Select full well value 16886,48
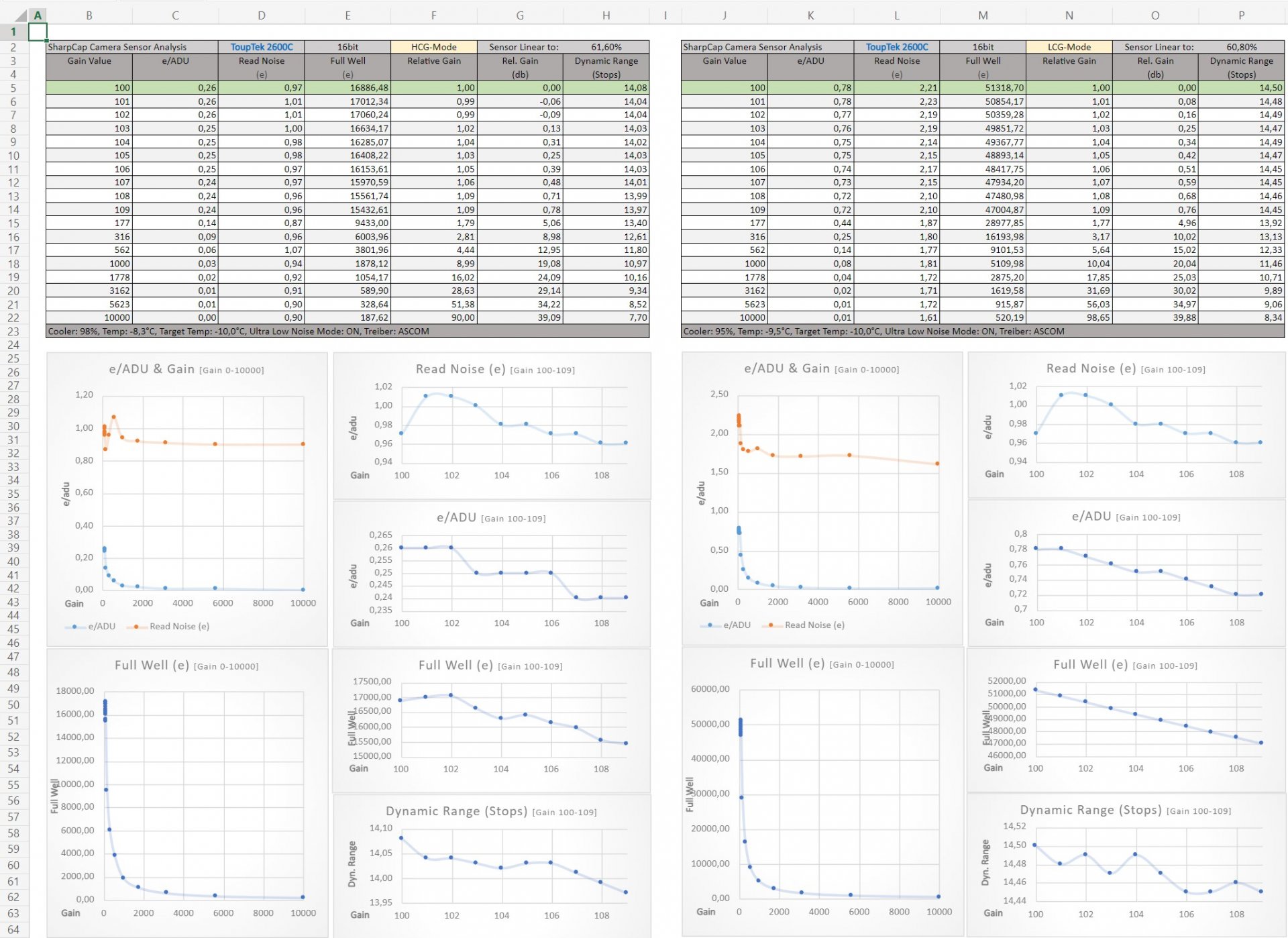 [x=347, y=88]
